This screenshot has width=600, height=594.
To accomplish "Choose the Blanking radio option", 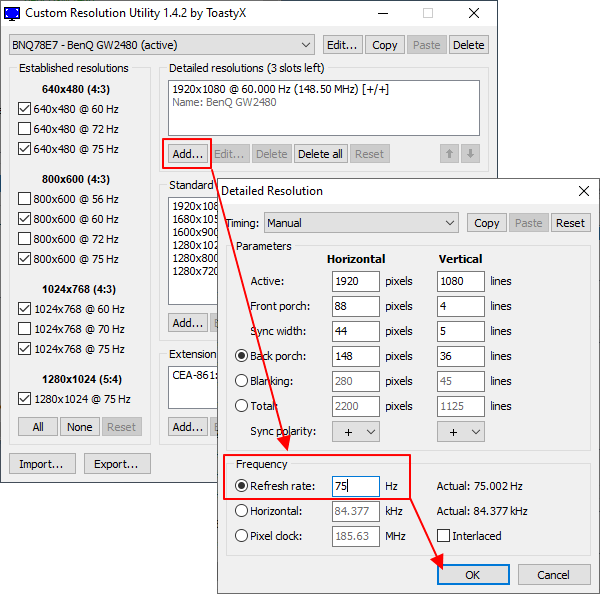I will [x=241, y=381].
